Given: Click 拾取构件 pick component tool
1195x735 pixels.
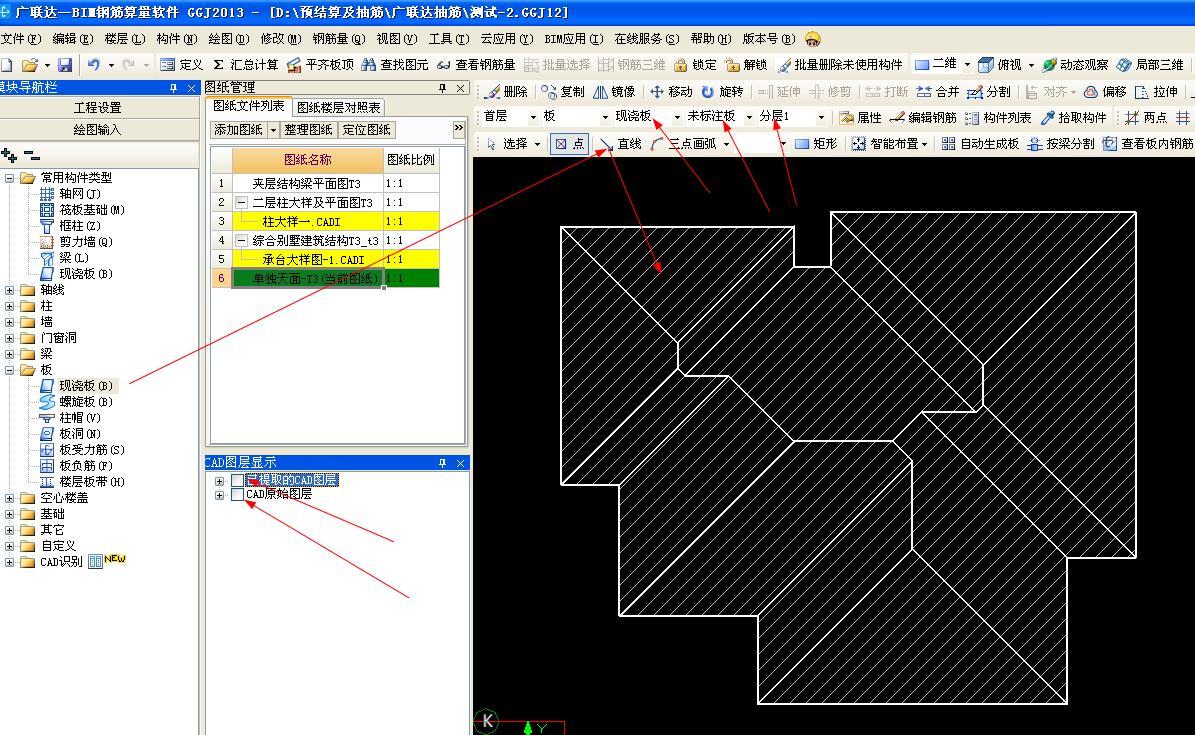Looking at the screenshot, I should [x=1074, y=117].
